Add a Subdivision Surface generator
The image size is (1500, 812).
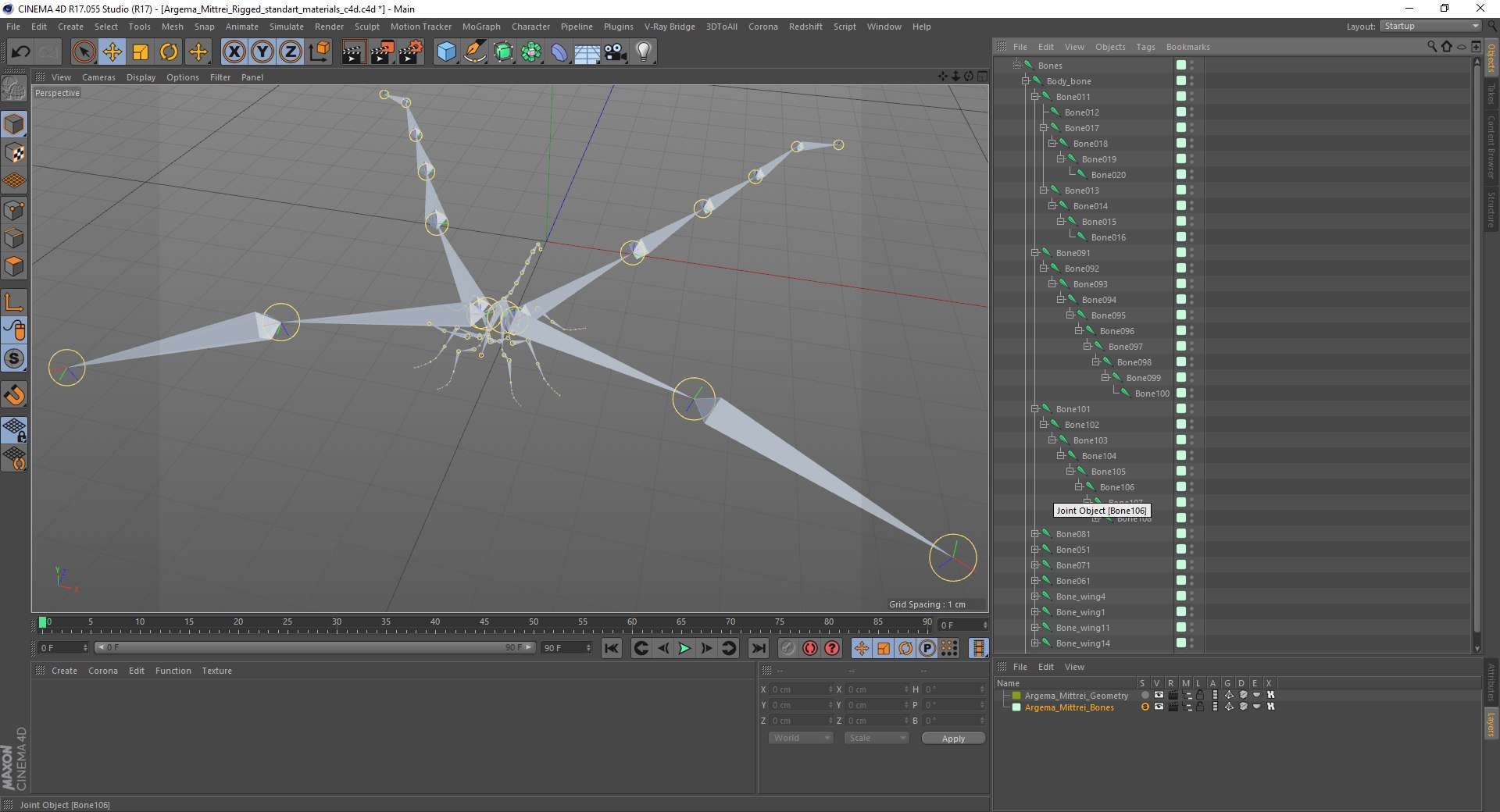click(x=503, y=52)
